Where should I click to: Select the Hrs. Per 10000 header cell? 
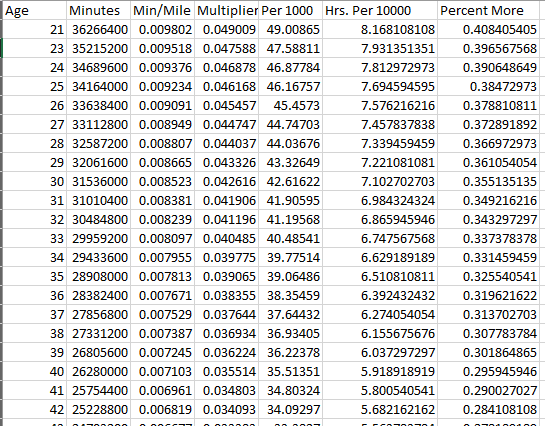[380, 10]
